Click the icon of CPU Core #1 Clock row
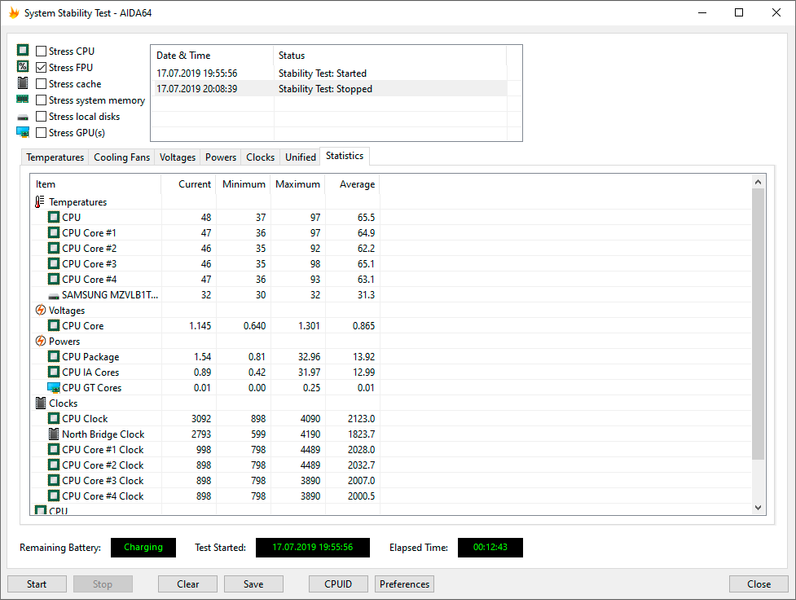The height and width of the screenshot is (600, 796). 54,449
